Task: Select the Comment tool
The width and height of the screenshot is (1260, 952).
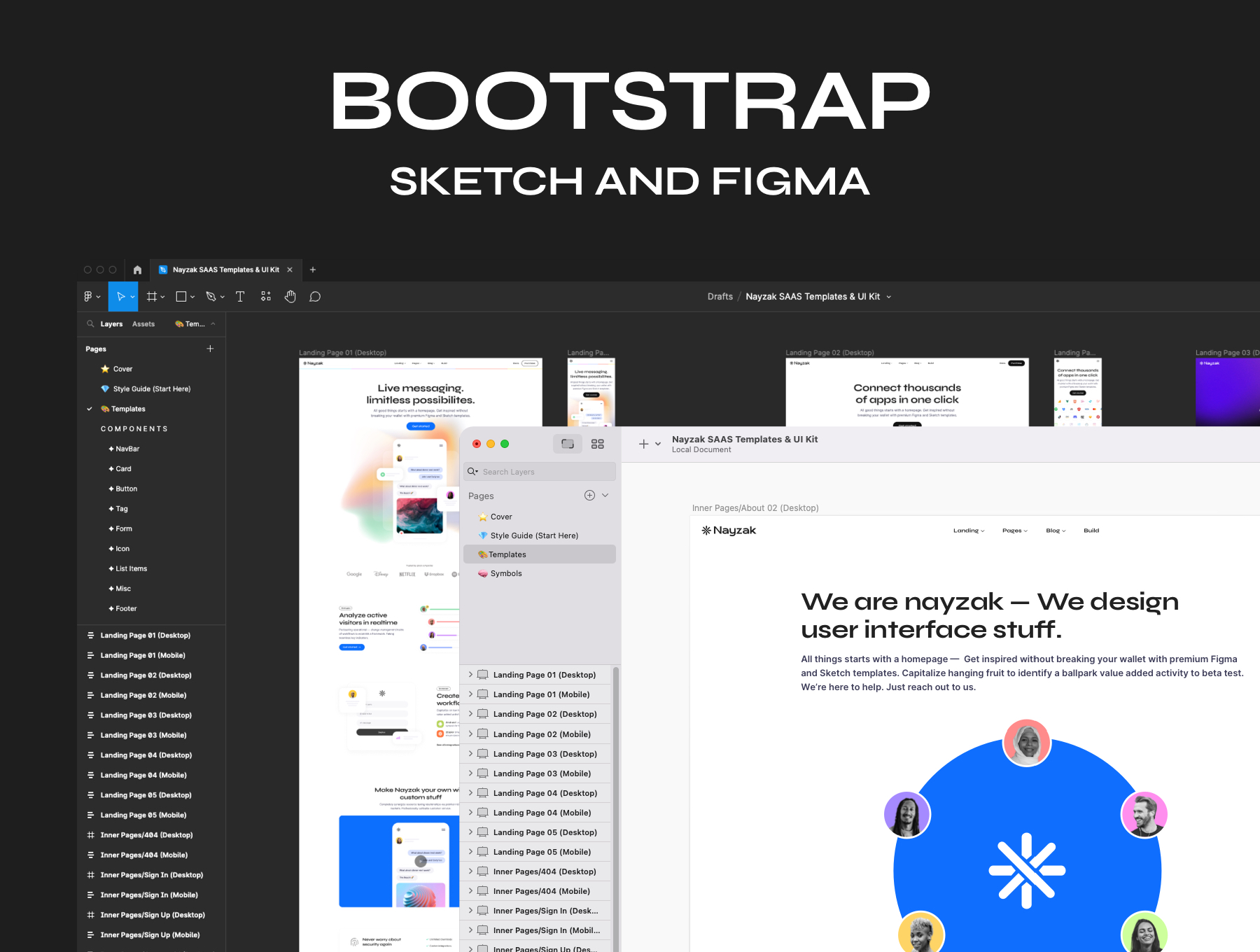Action: [x=315, y=297]
